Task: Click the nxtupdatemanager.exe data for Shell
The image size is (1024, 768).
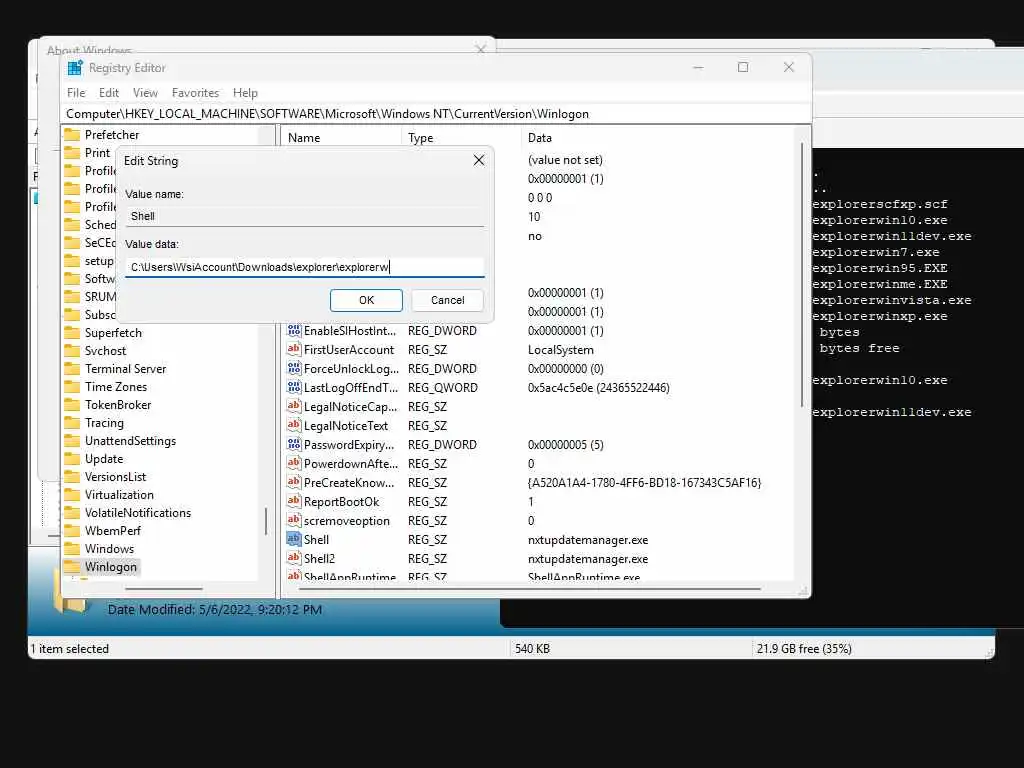Action: click(x=588, y=540)
